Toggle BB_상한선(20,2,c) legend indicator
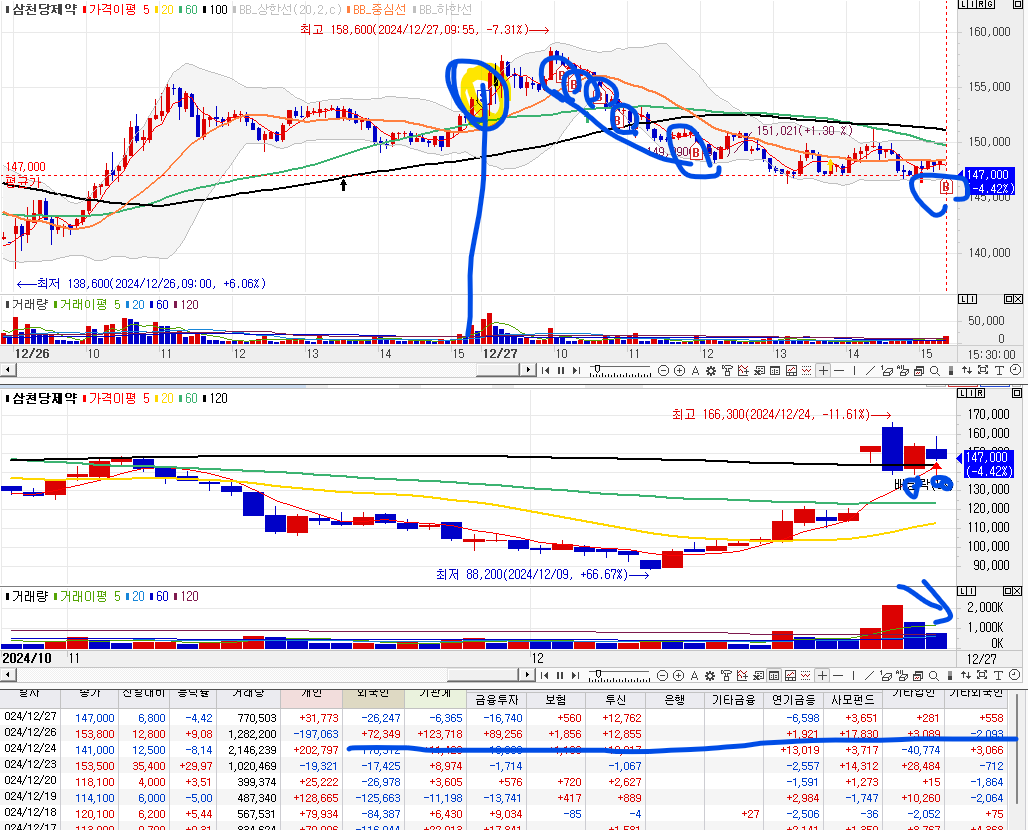Viewport: 1028px width, 830px height. point(290,10)
